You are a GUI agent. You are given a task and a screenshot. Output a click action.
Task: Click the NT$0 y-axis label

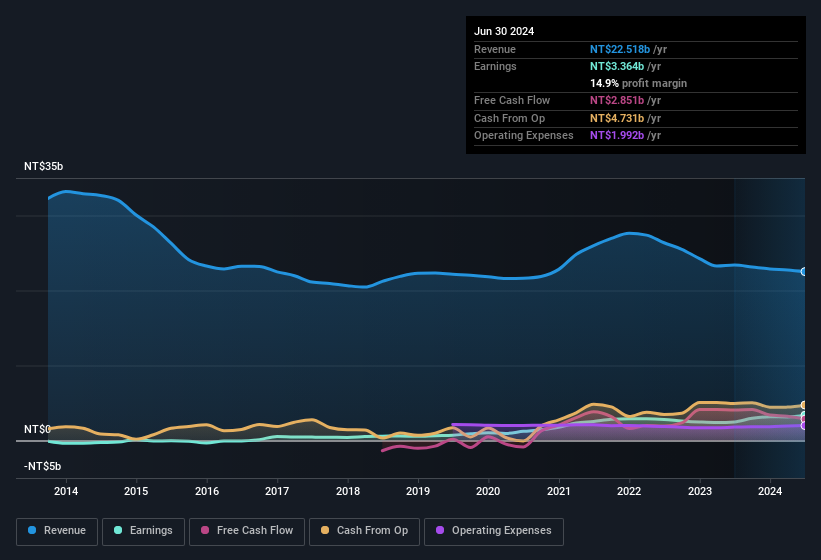coord(37,429)
